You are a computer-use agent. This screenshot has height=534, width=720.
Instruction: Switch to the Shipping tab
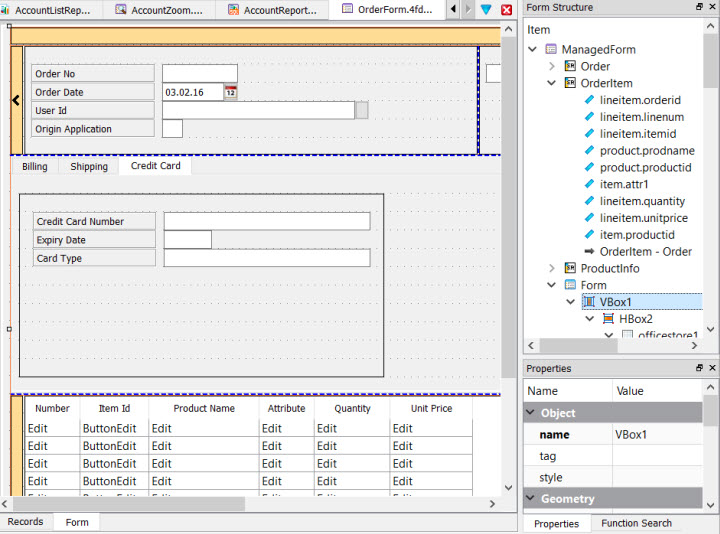[89, 166]
